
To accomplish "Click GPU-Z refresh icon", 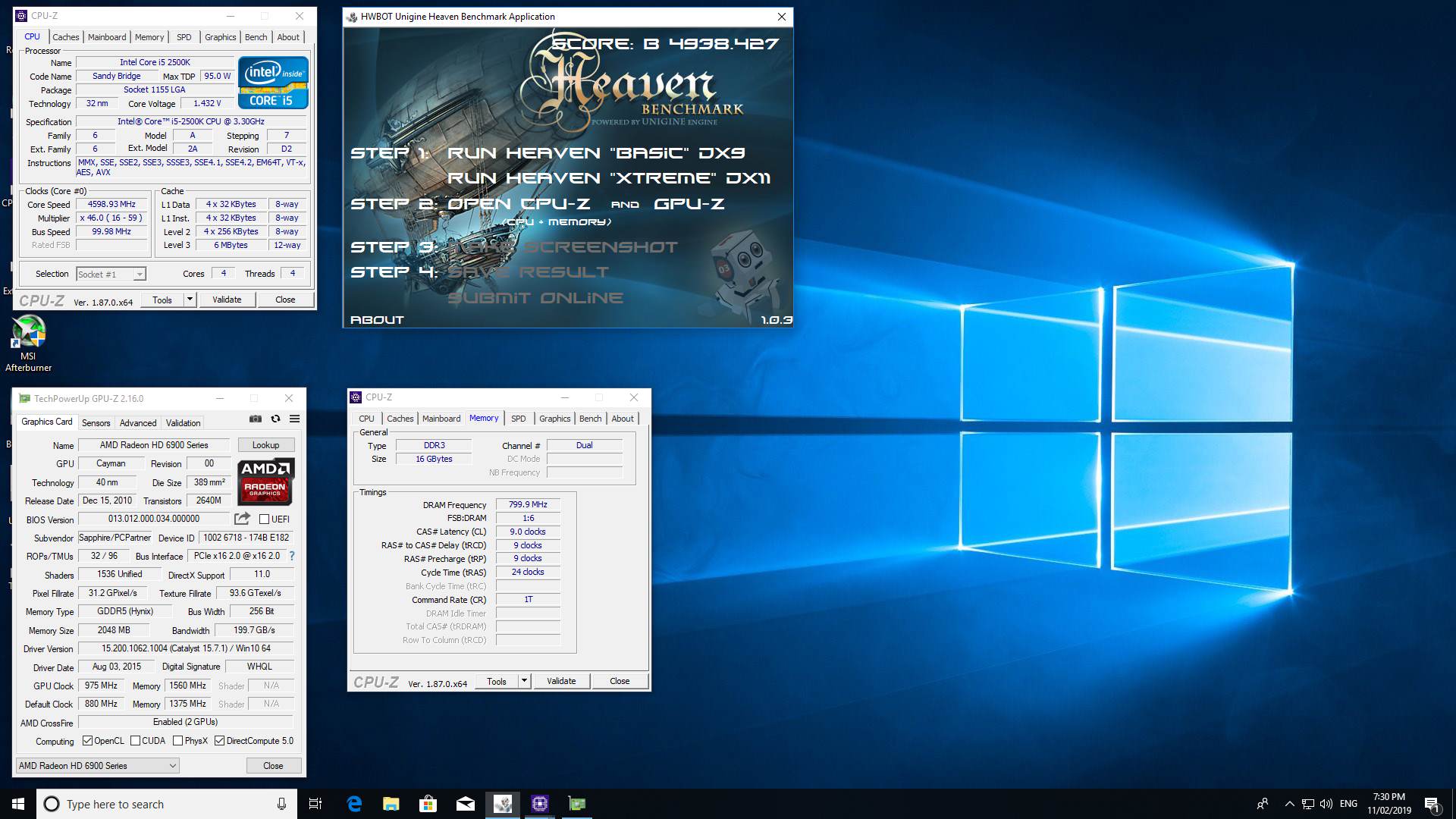I will (275, 419).
